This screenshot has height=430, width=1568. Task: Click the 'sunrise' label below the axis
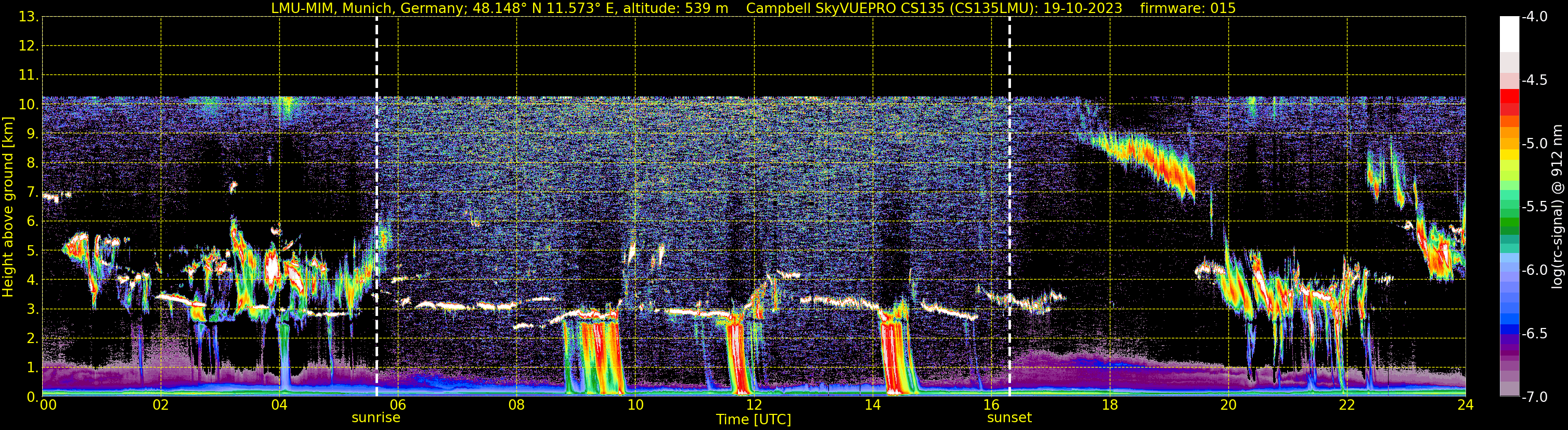pyautogui.click(x=376, y=418)
